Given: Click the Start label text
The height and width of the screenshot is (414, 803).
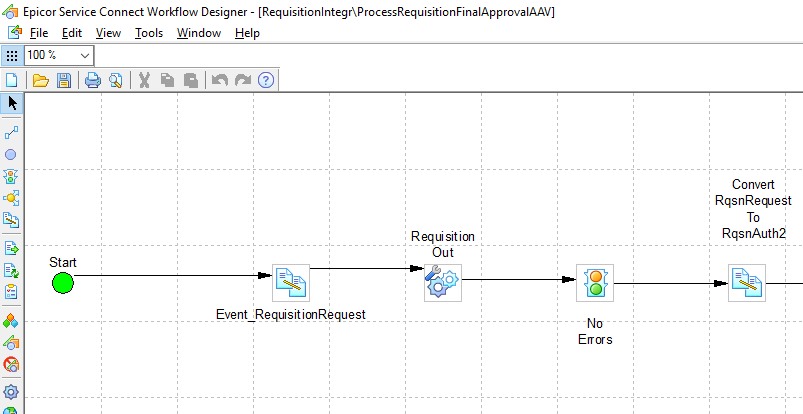Looking at the screenshot, I should pyautogui.click(x=63, y=262).
